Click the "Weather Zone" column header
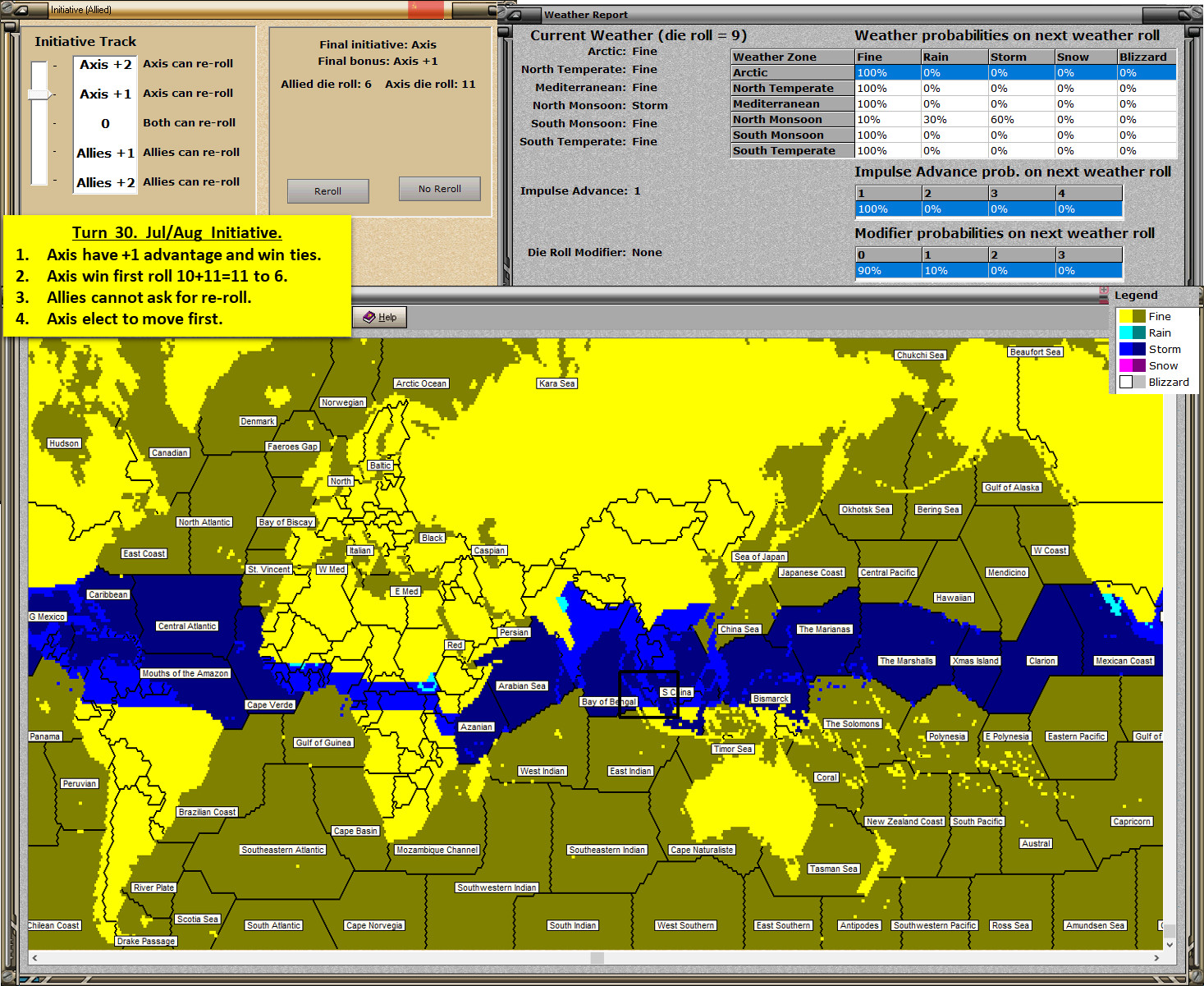 (x=792, y=57)
